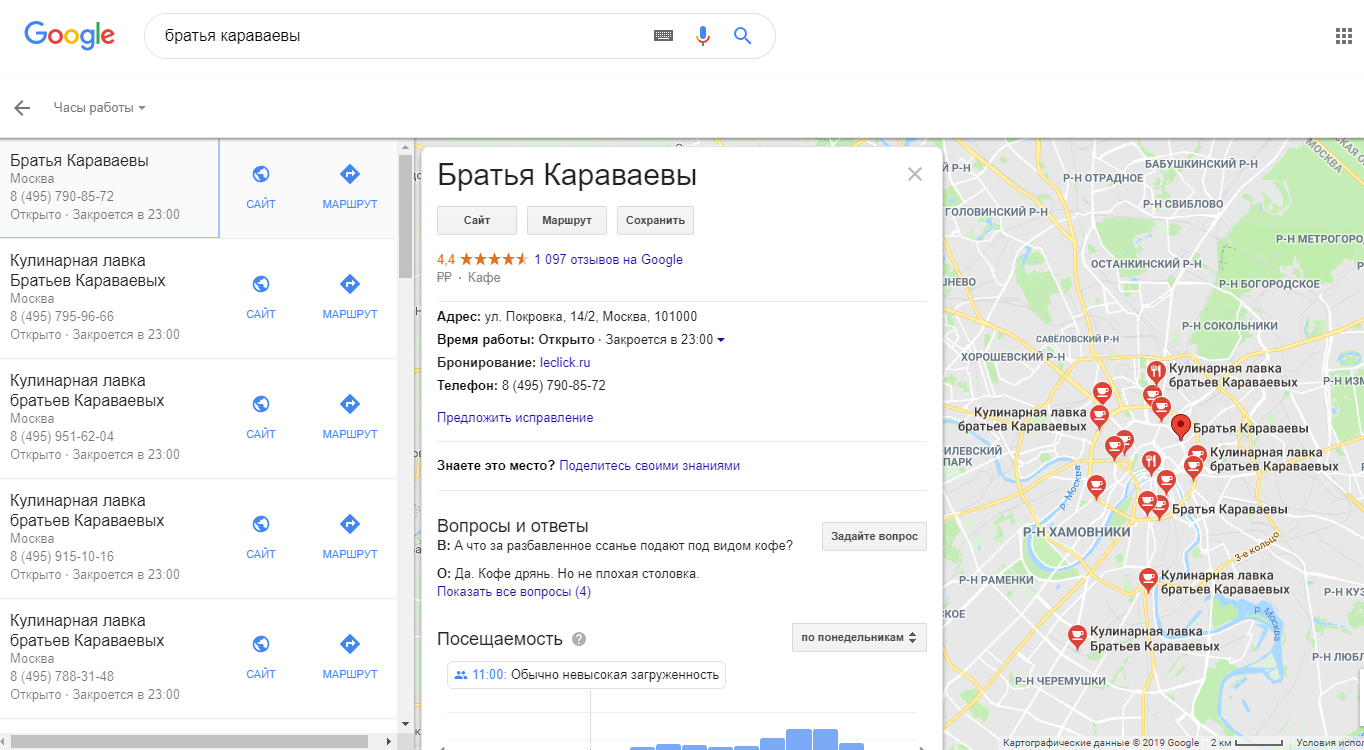The height and width of the screenshot is (750, 1364).
Task: Close the Братья Караваевы info panel
Action: 914,174
